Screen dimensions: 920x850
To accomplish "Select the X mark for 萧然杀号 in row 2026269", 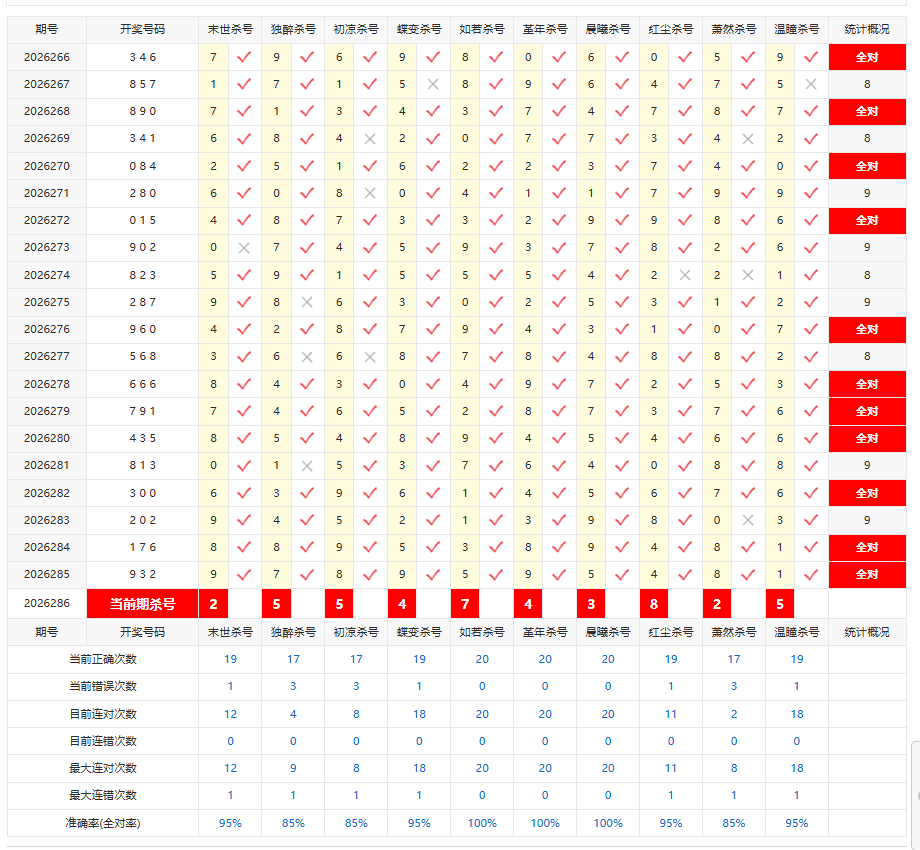I will coord(748,139).
